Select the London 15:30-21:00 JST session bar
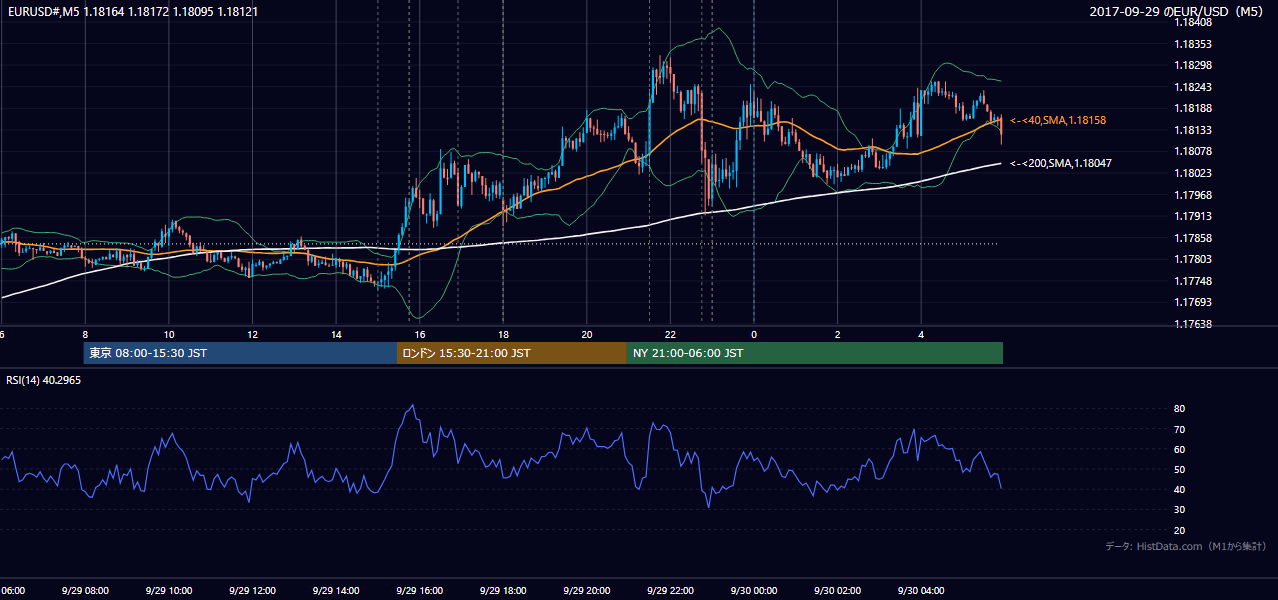This screenshot has height=600, width=1278. [512, 353]
